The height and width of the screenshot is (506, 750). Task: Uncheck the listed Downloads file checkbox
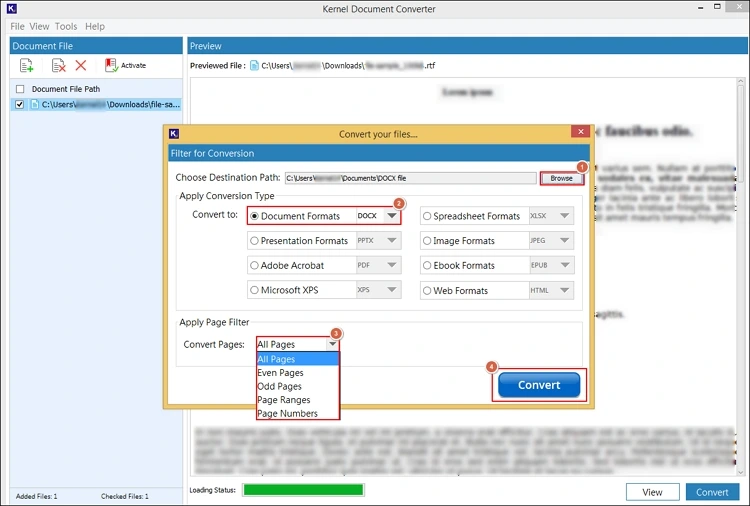(20, 104)
